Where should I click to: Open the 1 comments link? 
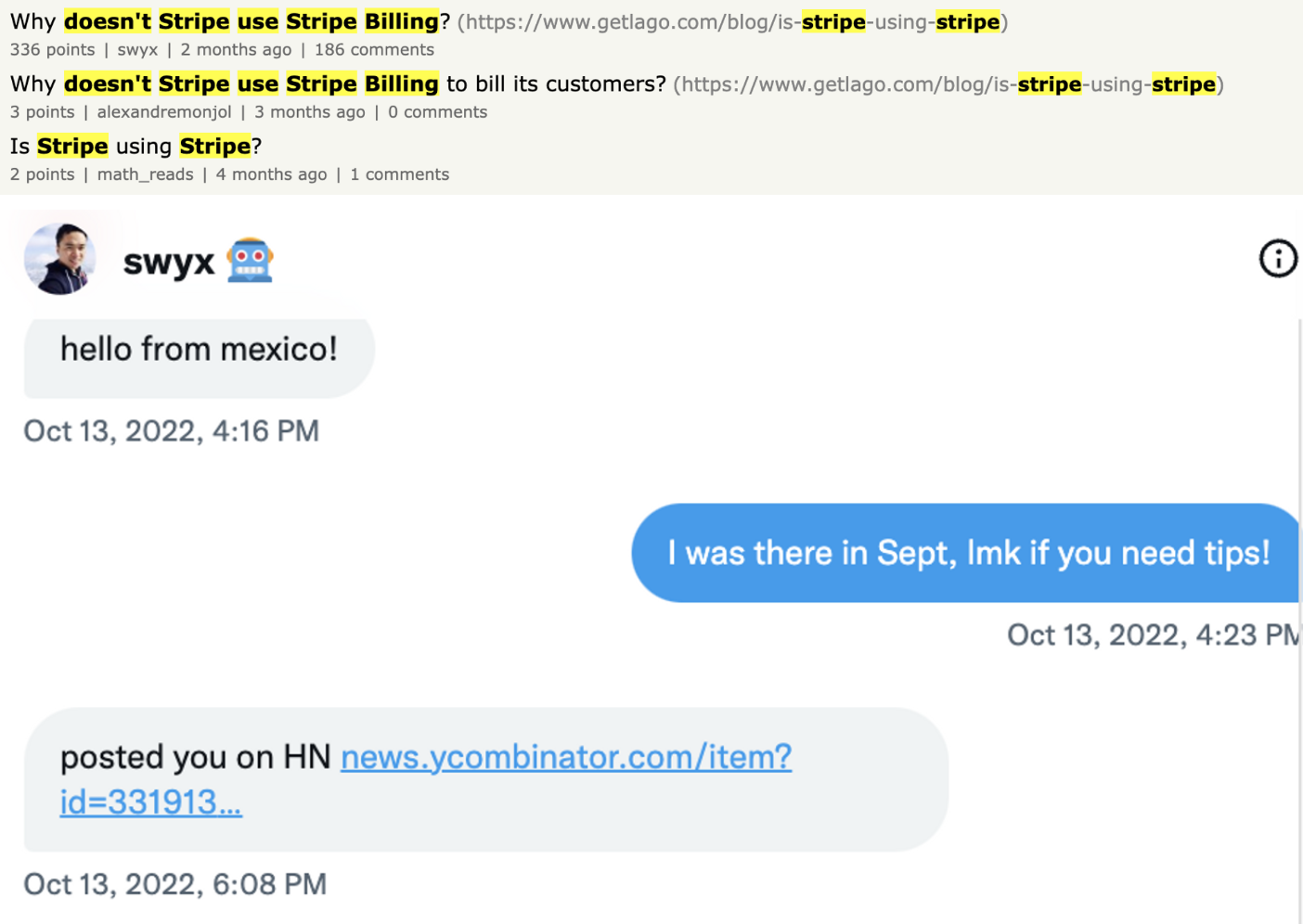399,174
